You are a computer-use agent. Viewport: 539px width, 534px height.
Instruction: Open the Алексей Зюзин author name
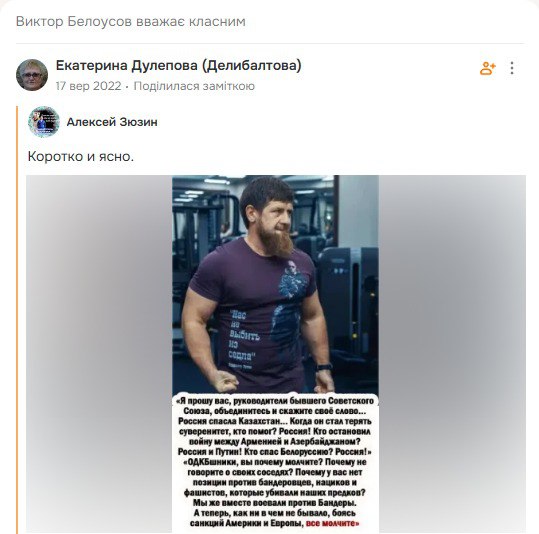point(112,122)
